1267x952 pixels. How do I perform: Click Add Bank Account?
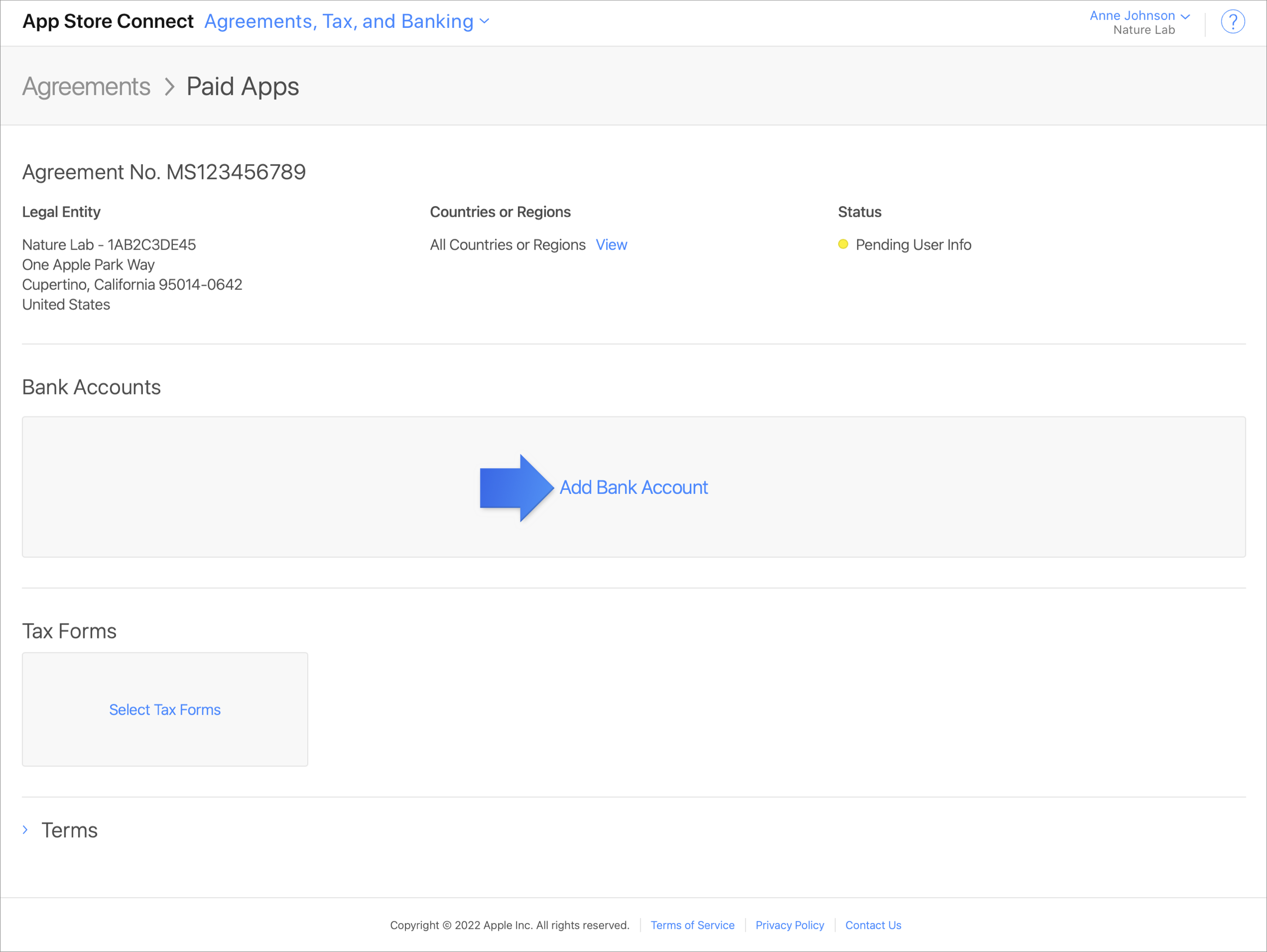click(633, 487)
